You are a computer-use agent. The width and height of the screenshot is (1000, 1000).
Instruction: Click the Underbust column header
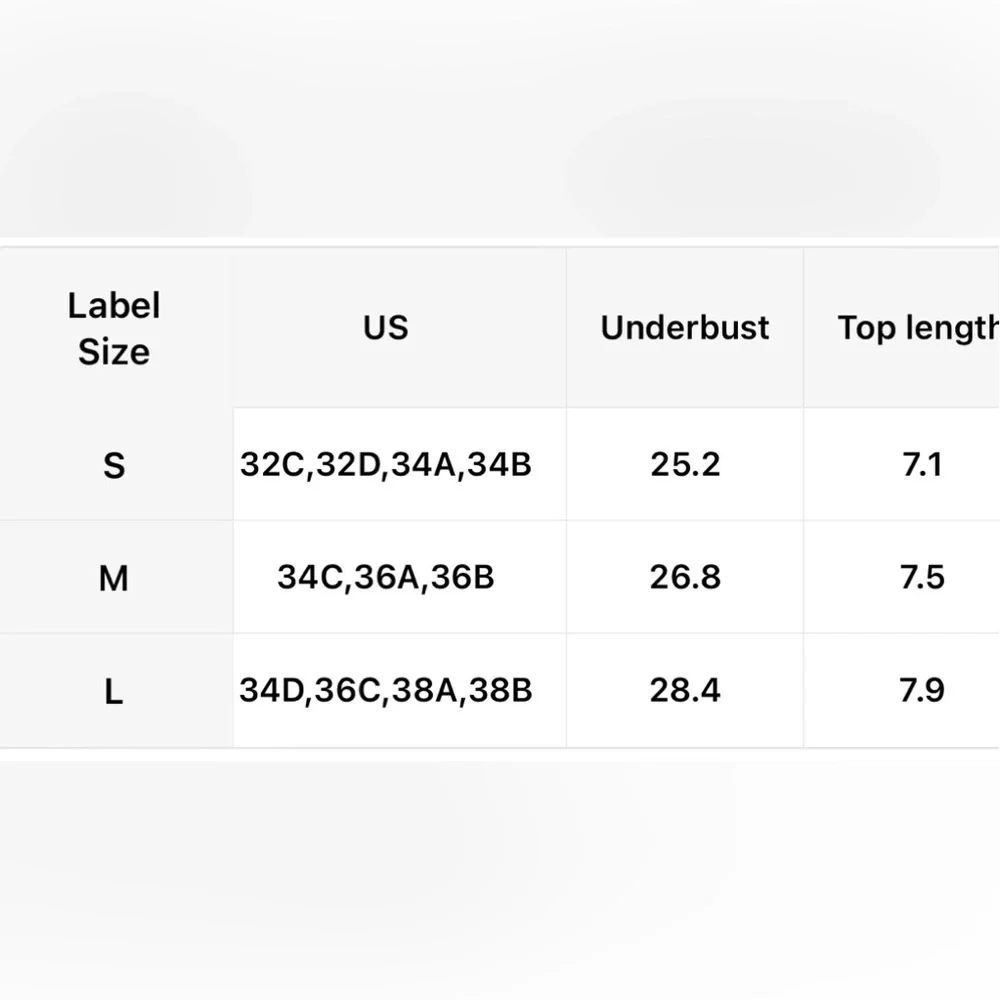tap(684, 328)
